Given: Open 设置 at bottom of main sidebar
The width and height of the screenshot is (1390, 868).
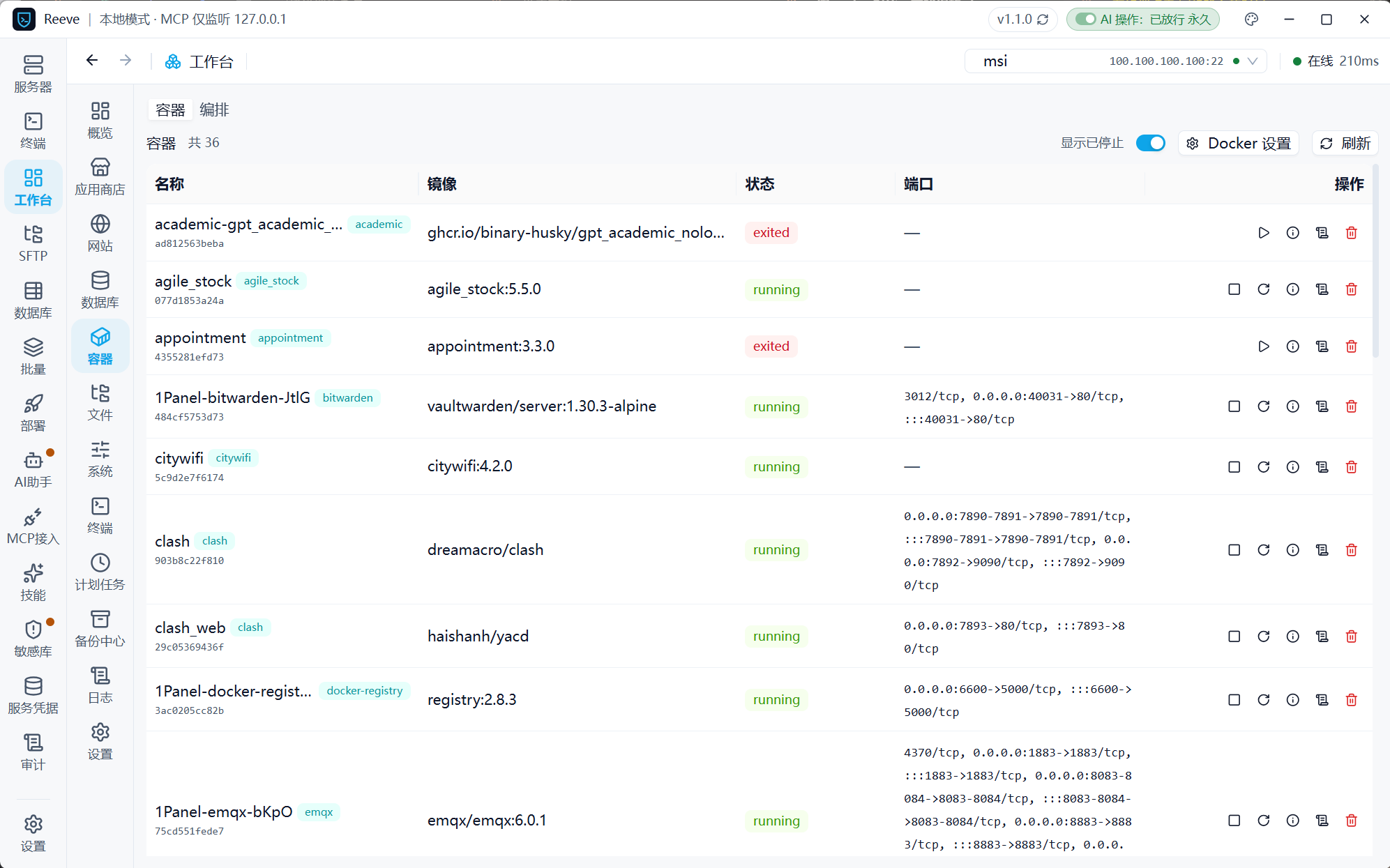Looking at the screenshot, I should (33, 833).
